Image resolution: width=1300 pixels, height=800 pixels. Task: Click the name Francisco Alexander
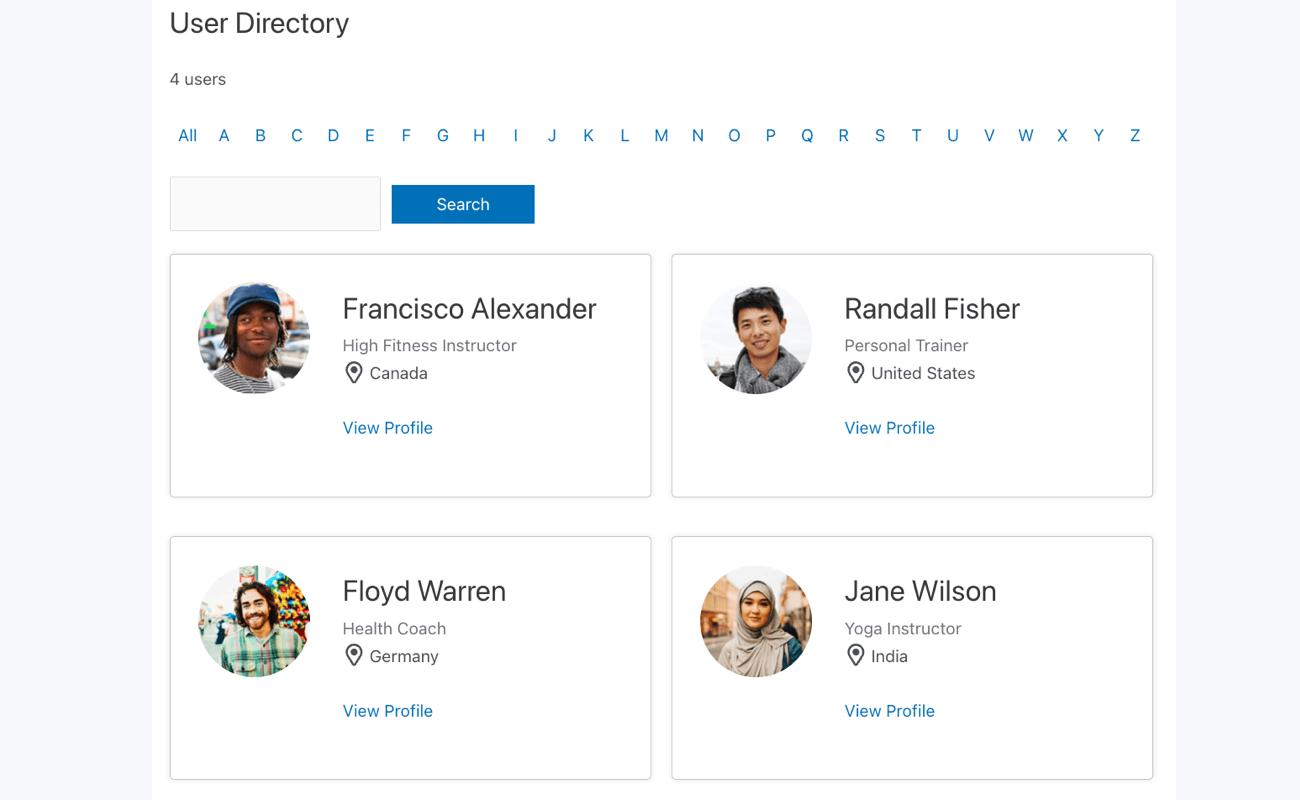[x=470, y=309]
